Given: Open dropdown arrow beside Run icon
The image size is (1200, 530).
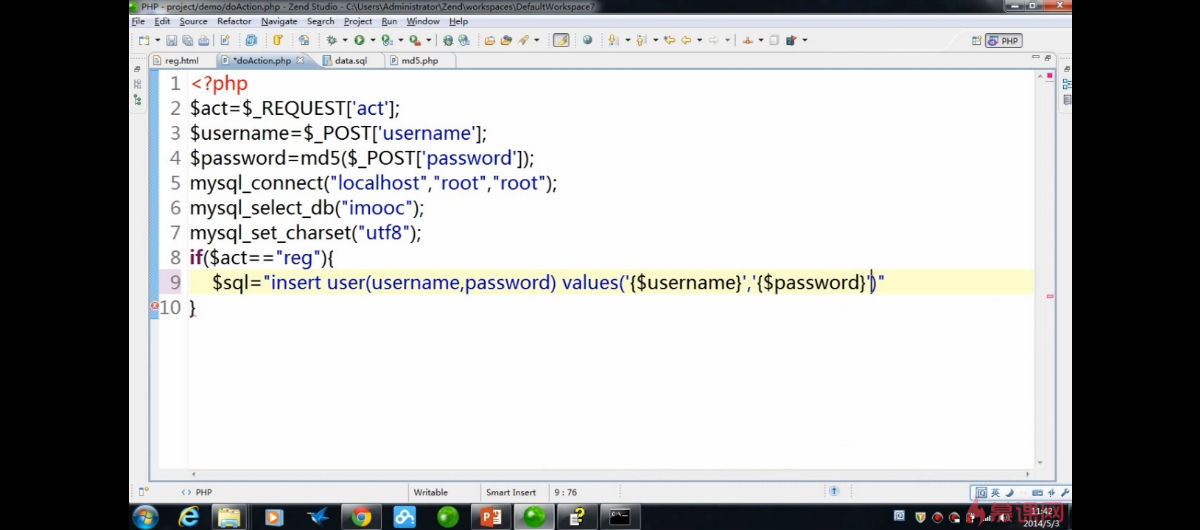Looking at the screenshot, I should pos(372,41).
